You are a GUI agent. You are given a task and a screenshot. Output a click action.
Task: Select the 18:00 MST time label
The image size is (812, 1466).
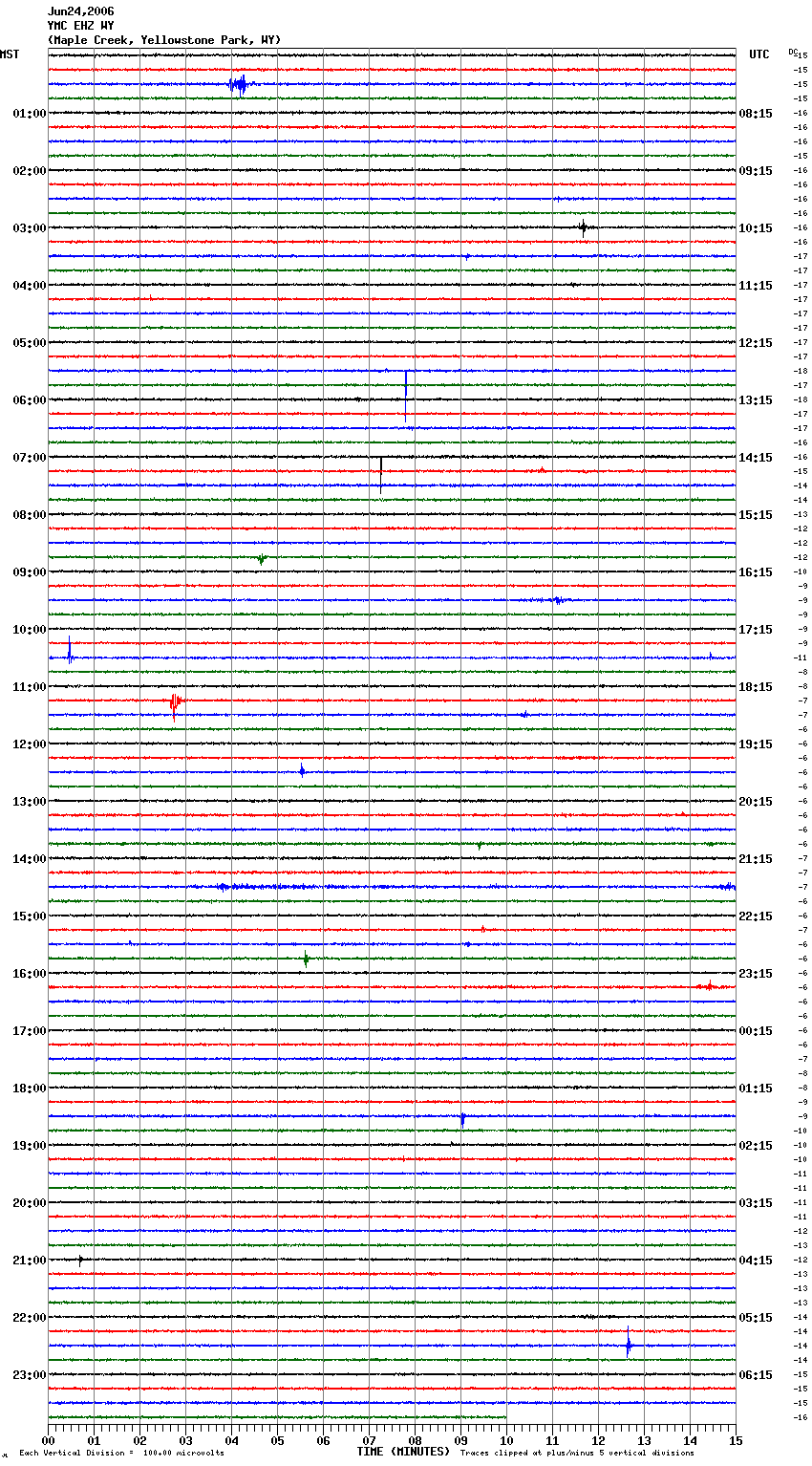coord(30,1089)
